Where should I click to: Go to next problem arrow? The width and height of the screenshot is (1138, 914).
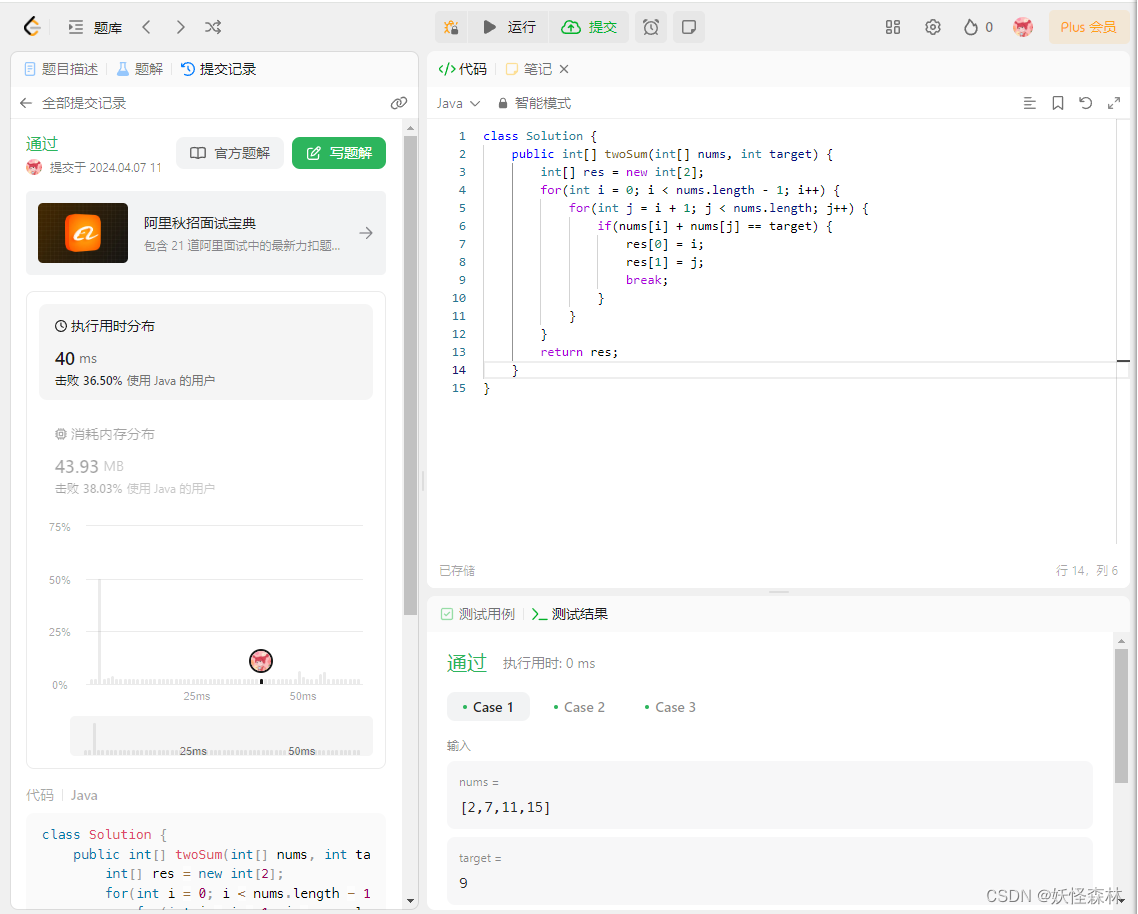(180, 28)
